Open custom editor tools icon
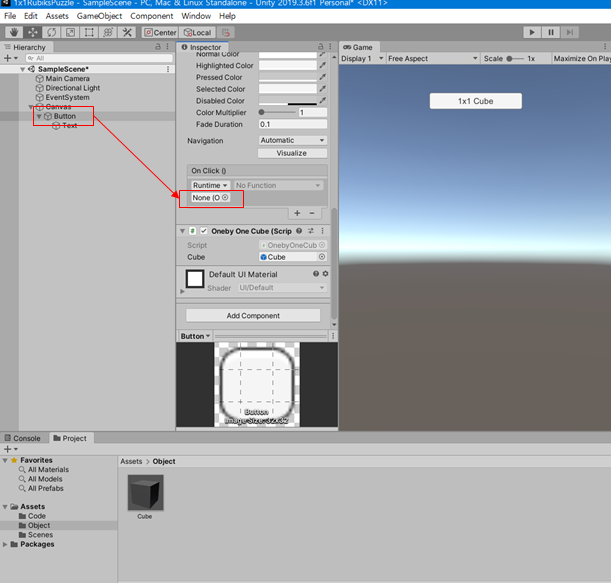The image size is (611, 583). [x=127, y=32]
